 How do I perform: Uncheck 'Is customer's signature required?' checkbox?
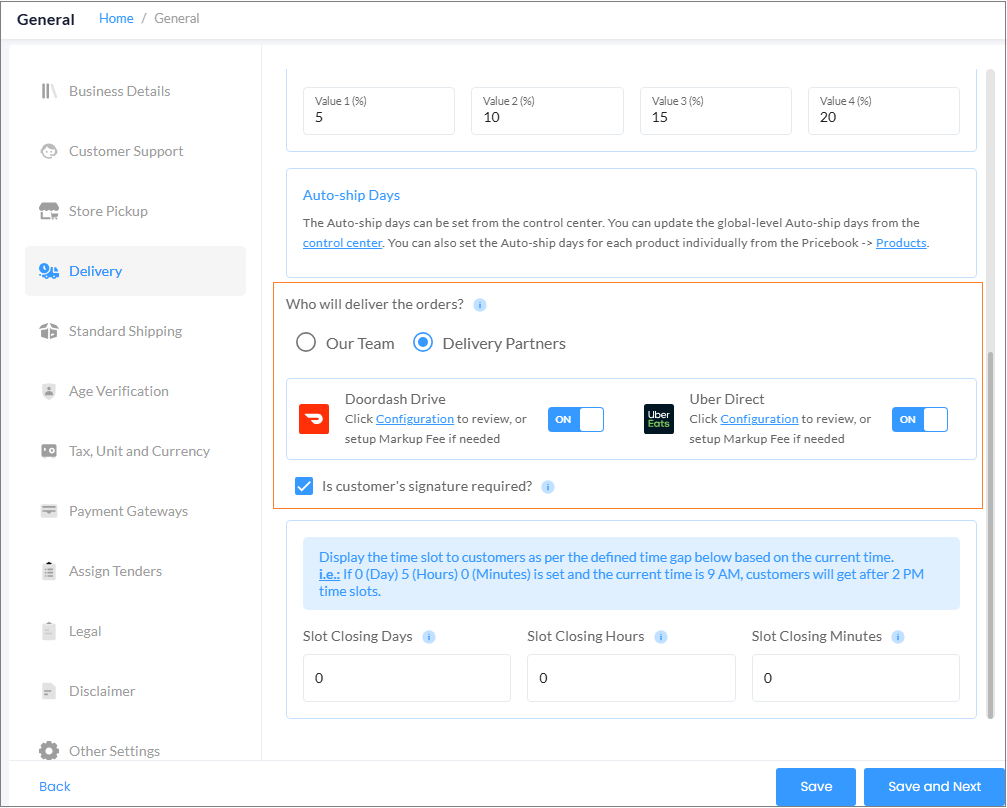(x=304, y=486)
